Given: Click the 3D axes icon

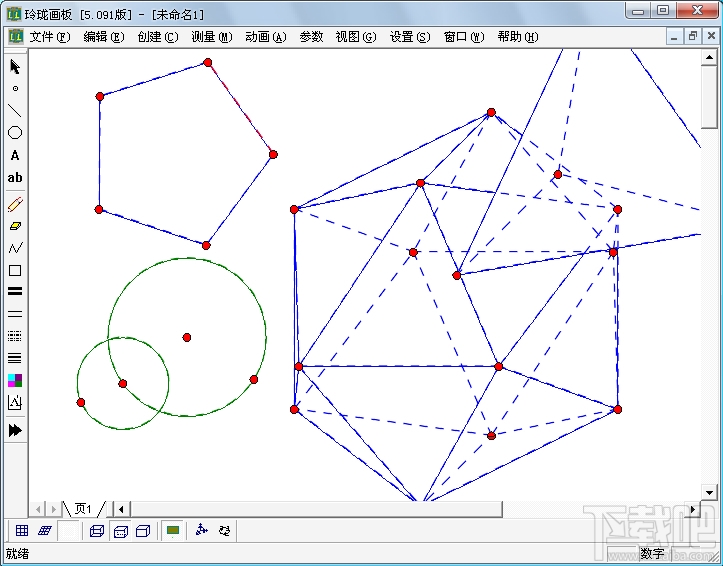Looking at the screenshot, I should [201, 530].
